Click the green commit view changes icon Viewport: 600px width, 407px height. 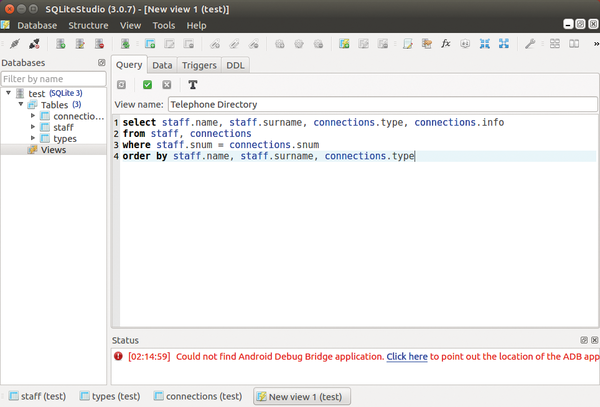(x=147, y=85)
